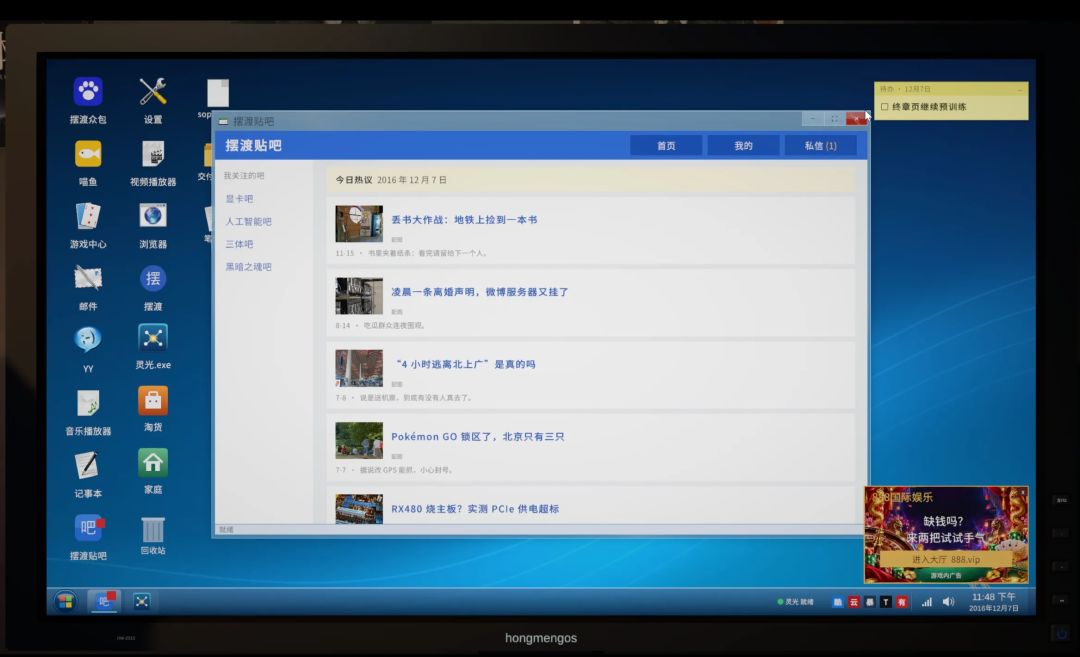The height and width of the screenshot is (657, 1080).
Task: Launch the 浏览器 globe browser icon
Action: (x=153, y=216)
